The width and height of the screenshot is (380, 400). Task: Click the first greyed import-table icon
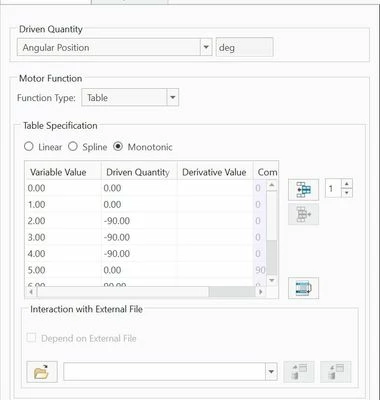(299, 372)
